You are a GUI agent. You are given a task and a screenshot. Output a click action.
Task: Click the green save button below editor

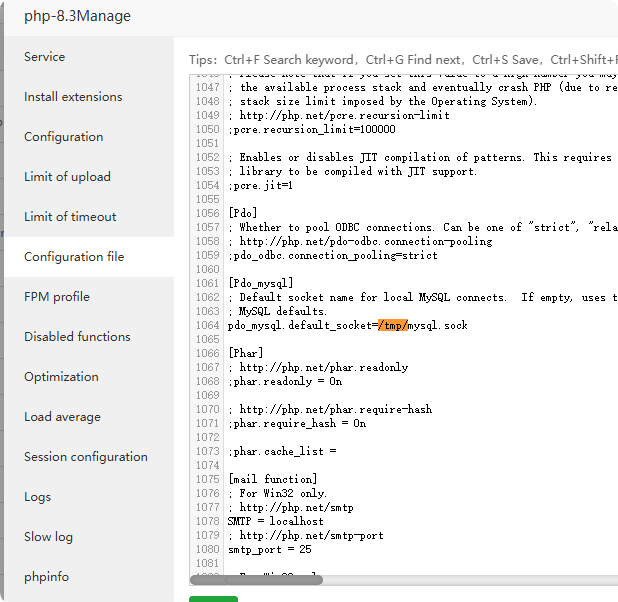tap(213, 598)
